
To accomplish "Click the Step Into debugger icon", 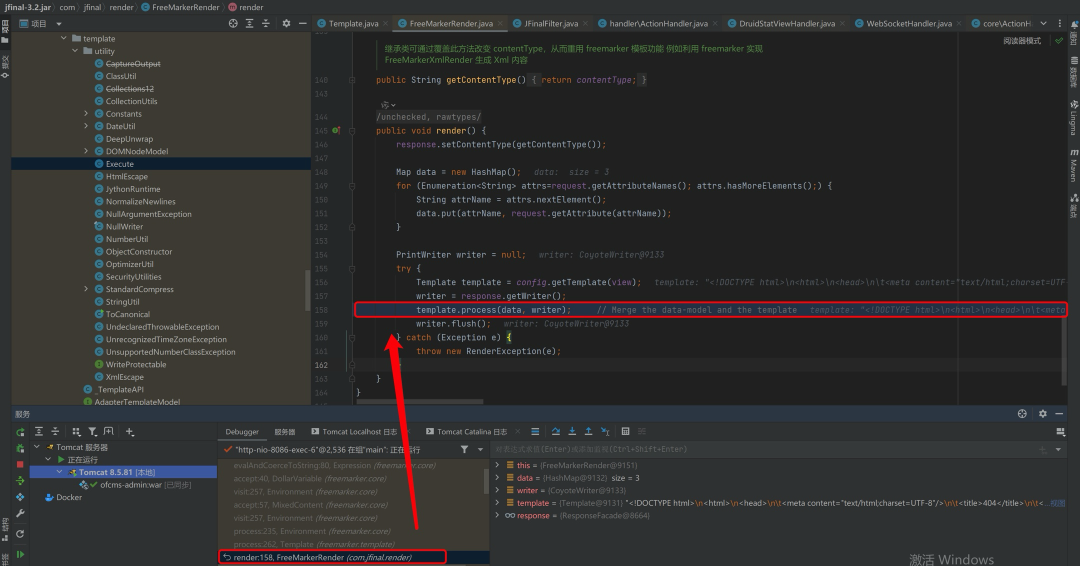I will point(572,432).
